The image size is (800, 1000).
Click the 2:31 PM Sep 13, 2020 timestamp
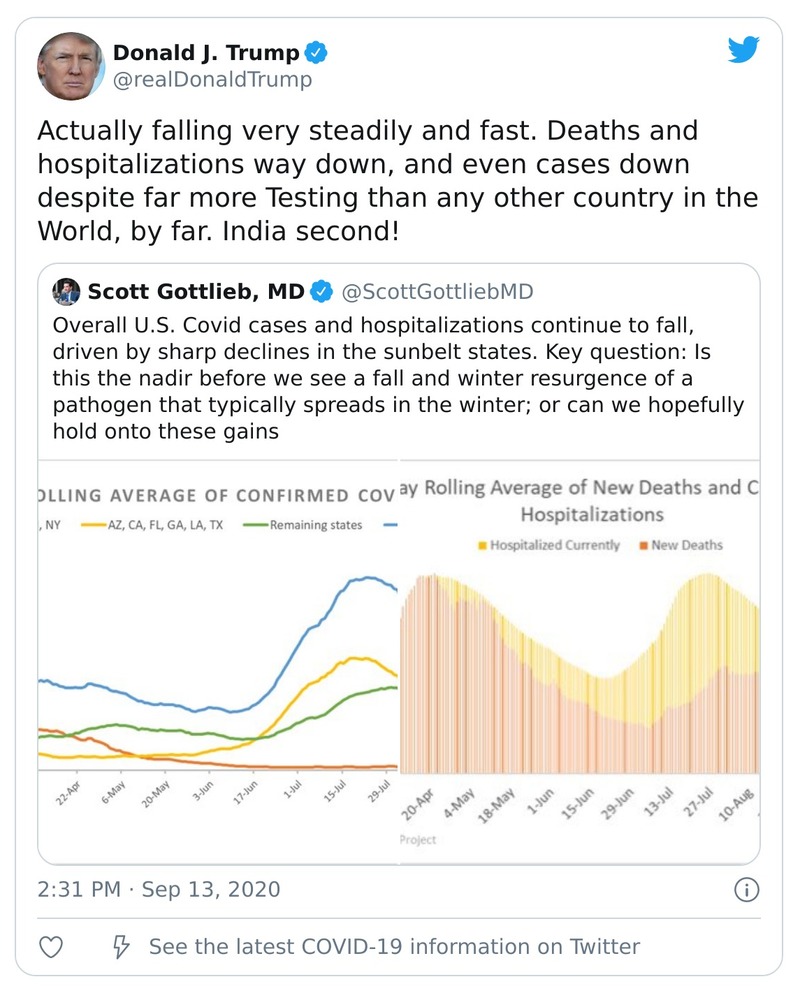pos(159,889)
